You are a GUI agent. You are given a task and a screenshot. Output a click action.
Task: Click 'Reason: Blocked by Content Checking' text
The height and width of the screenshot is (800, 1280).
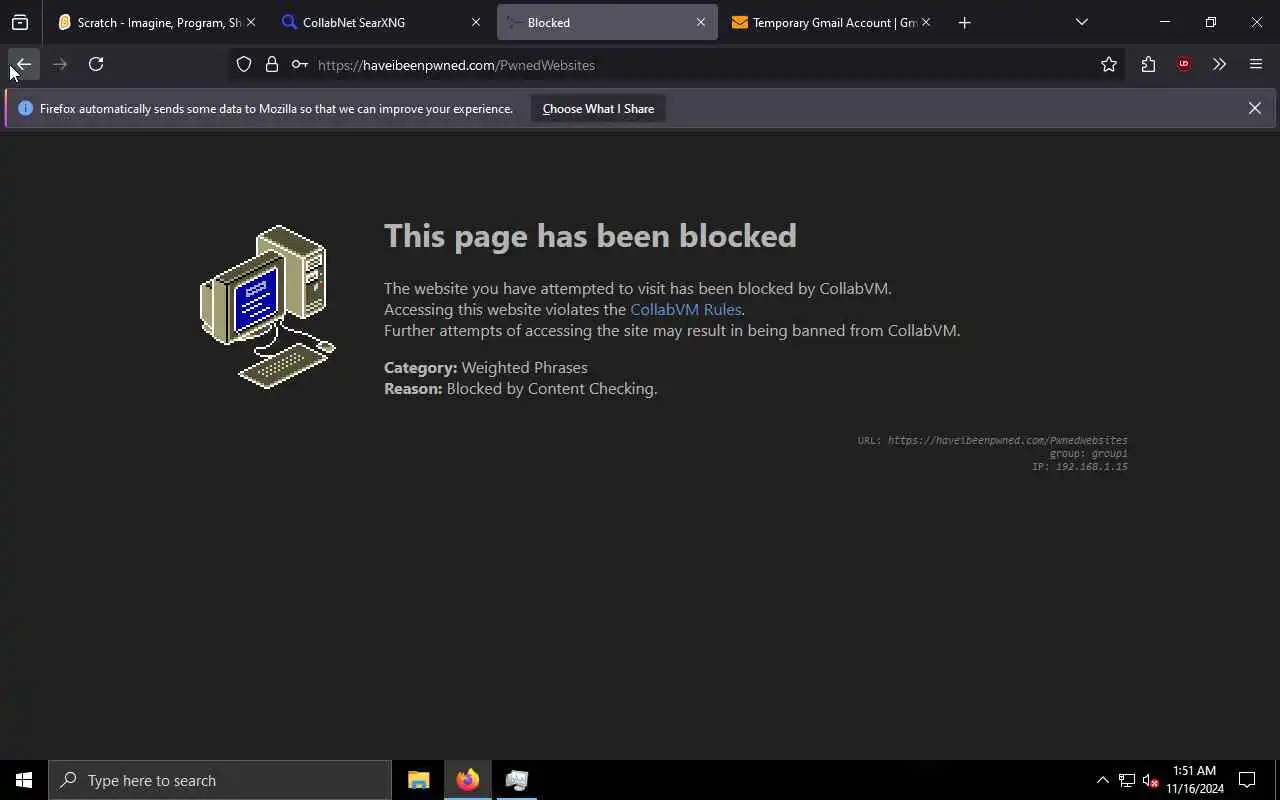(x=521, y=388)
